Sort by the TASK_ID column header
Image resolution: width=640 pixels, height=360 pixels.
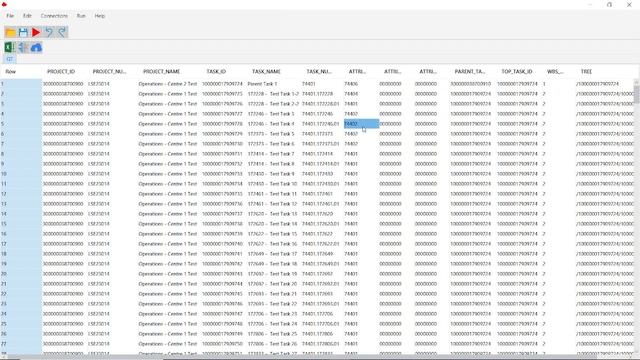coord(216,71)
